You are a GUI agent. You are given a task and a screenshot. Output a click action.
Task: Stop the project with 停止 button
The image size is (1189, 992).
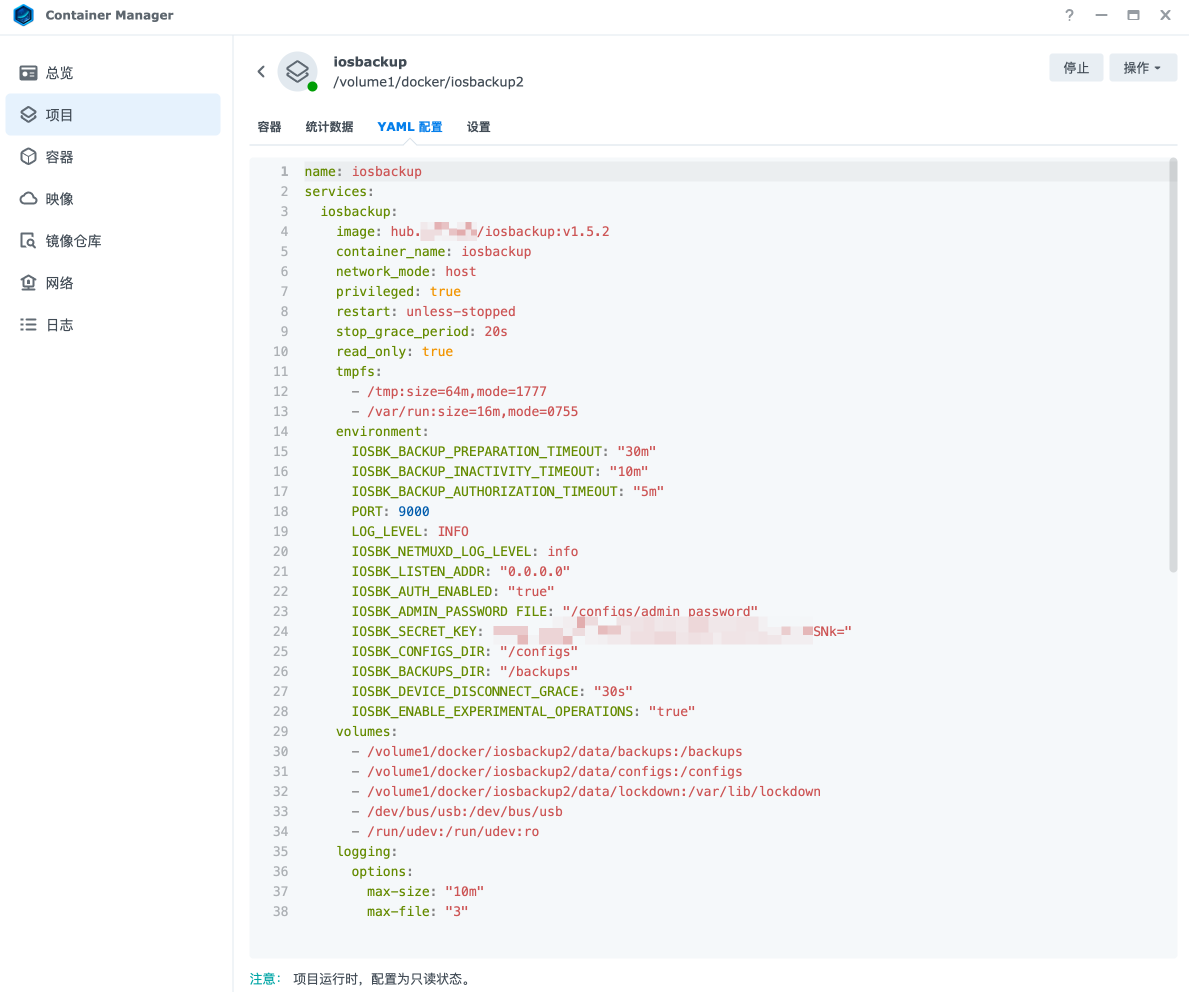(x=1076, y=67)
